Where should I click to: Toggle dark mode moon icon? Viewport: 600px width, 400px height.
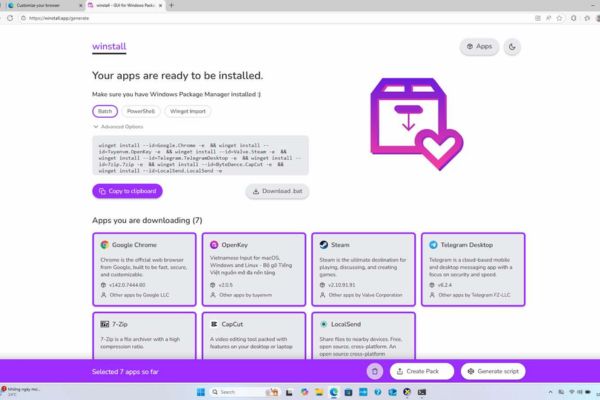[512, 47]
